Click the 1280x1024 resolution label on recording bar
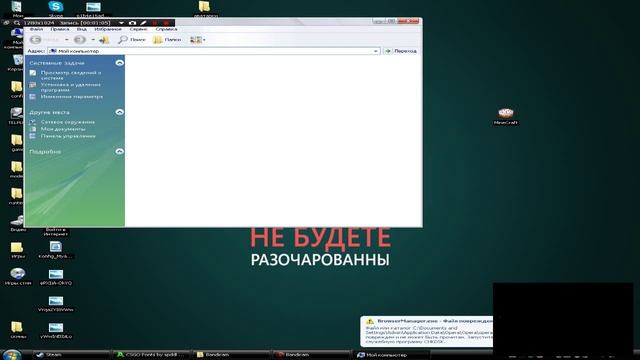The image size is (640, 360). point(38,23)
